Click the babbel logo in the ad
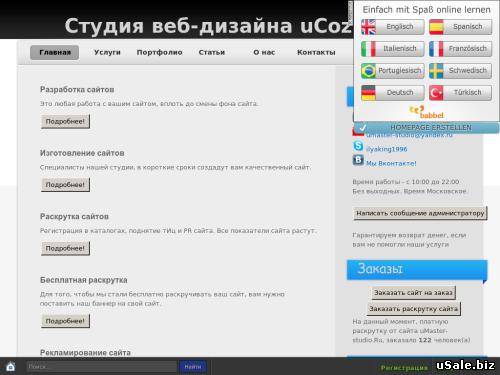Image resolution: width=500 pixels, height=375 pixels. 426,112
